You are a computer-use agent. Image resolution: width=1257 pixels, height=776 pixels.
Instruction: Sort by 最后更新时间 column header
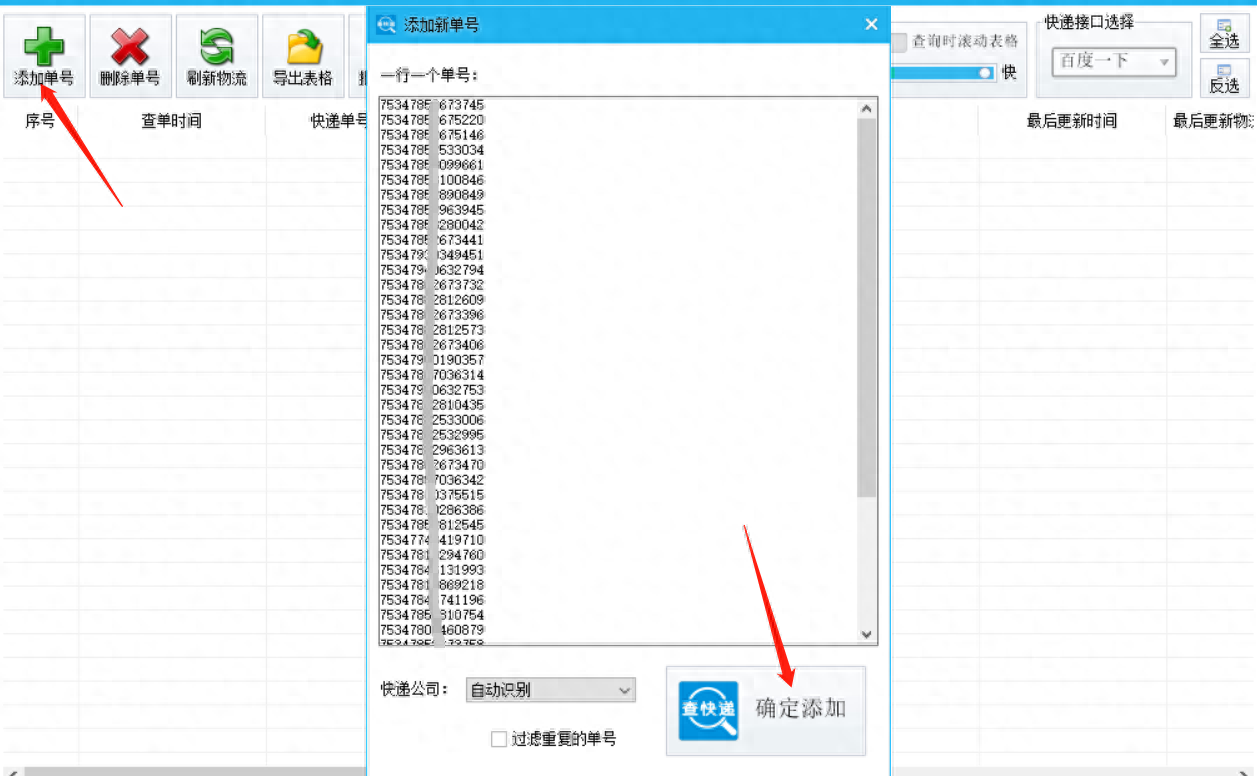[x=1071, y=121]
